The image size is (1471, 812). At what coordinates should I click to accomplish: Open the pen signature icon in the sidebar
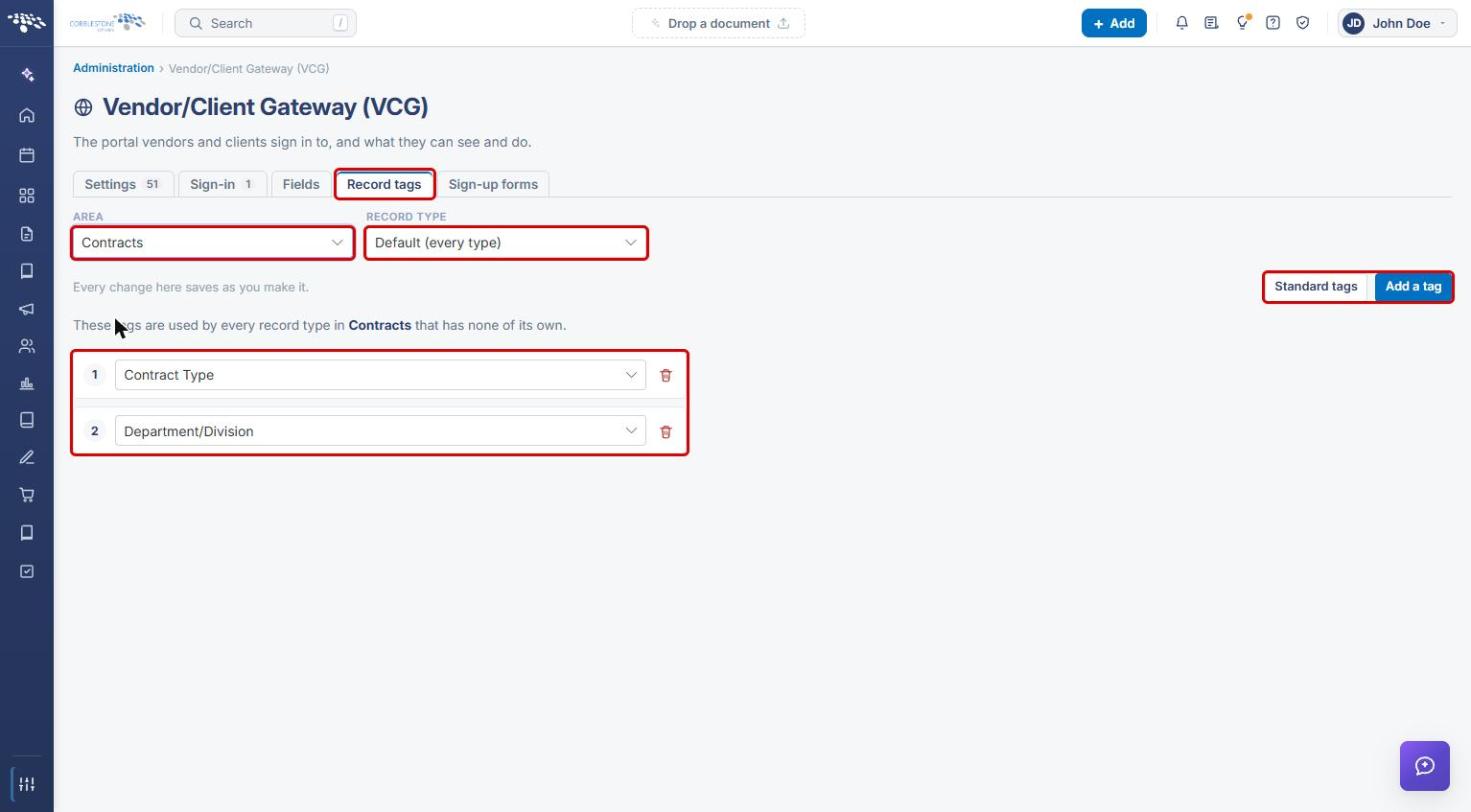27,458
